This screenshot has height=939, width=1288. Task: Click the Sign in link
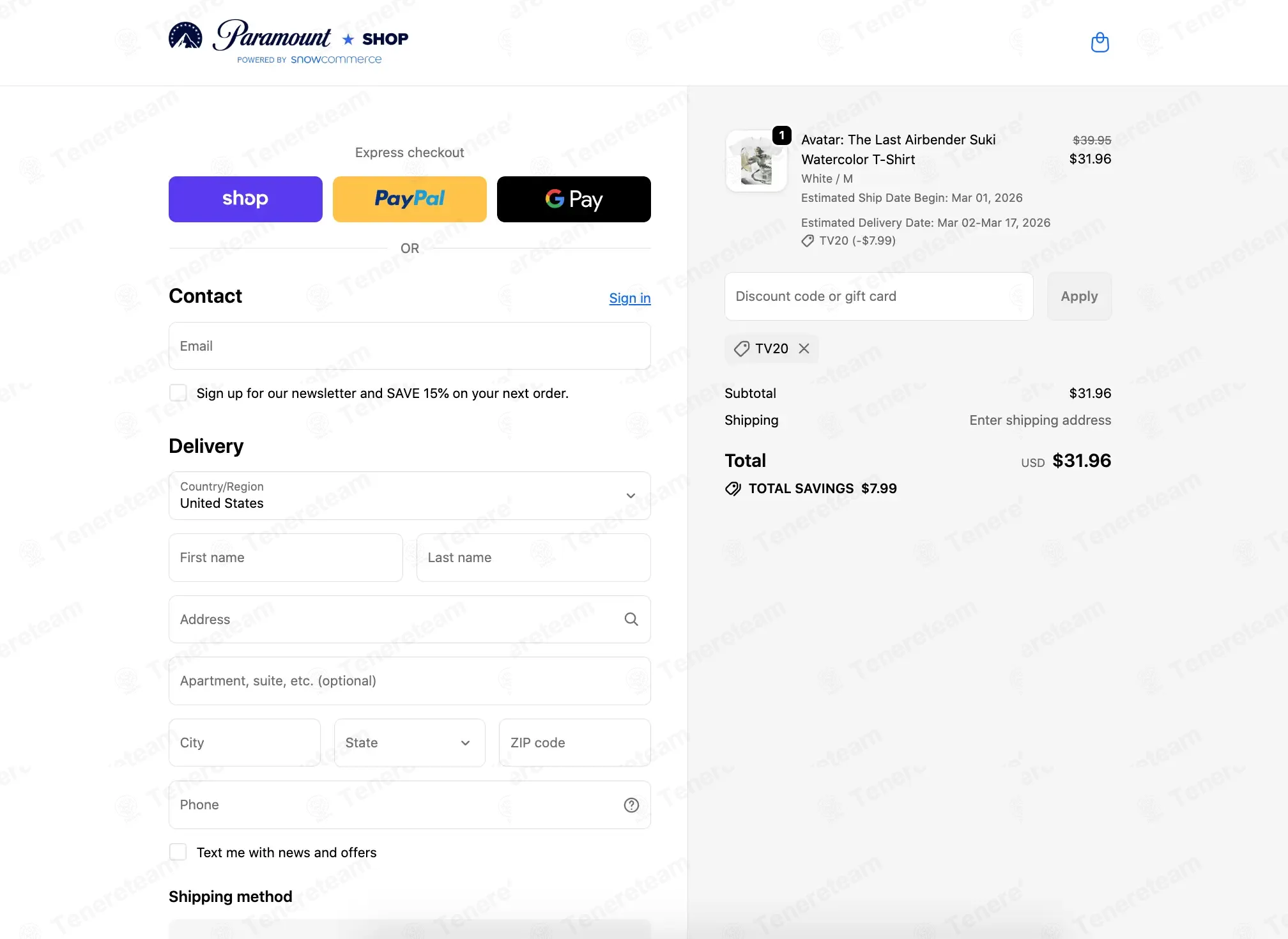(x=630, y=298)
